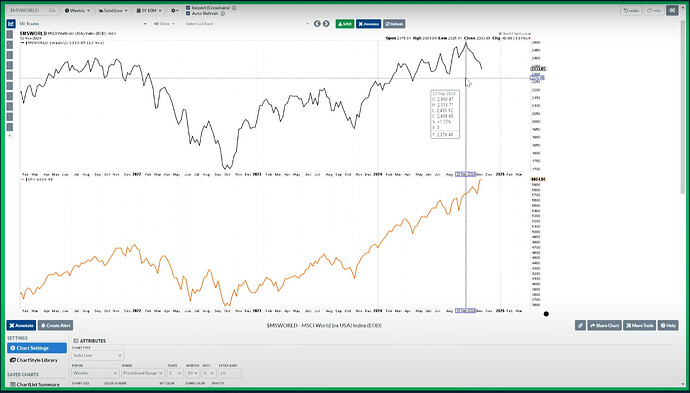Open the Predefined Range dropdown
This screenshot has height=393, width=690.
click(143, 373)
